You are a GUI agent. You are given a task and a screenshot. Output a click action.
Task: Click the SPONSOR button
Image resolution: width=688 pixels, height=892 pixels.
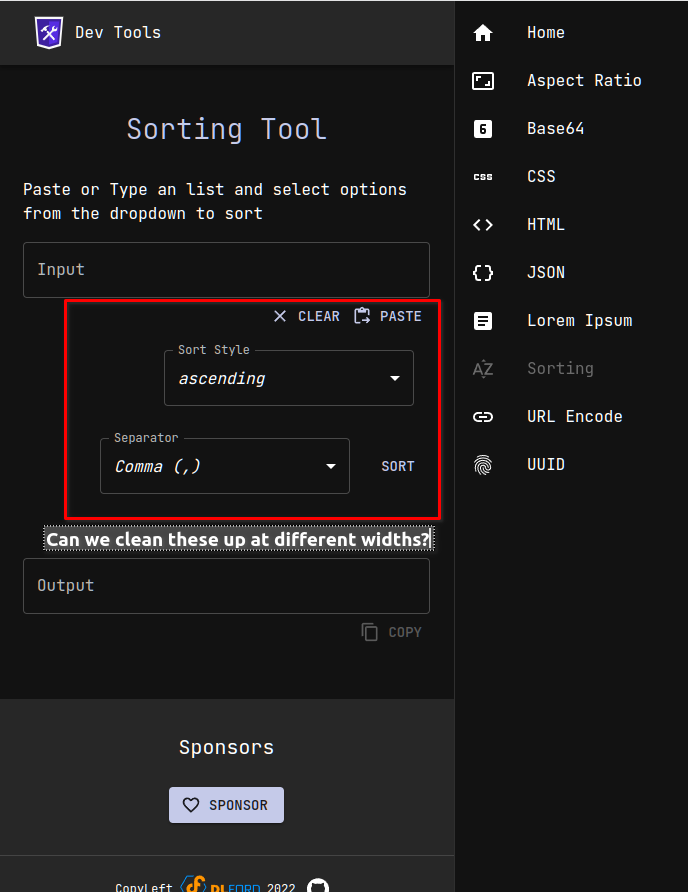[226, 805]
